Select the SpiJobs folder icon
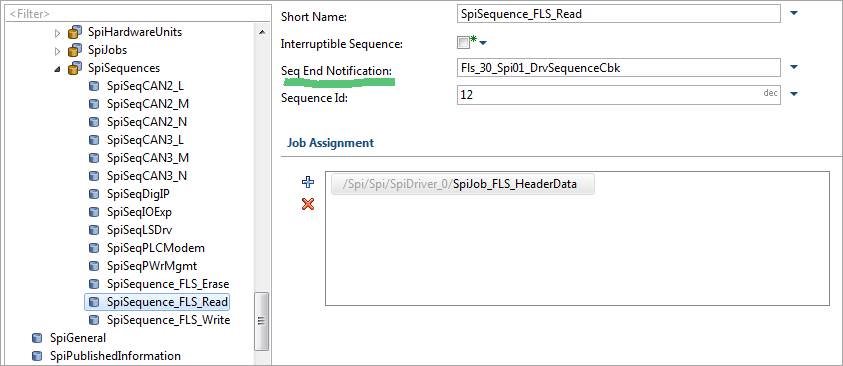The width and height of the screenshot is (843, 366). (x=75, y=51)
